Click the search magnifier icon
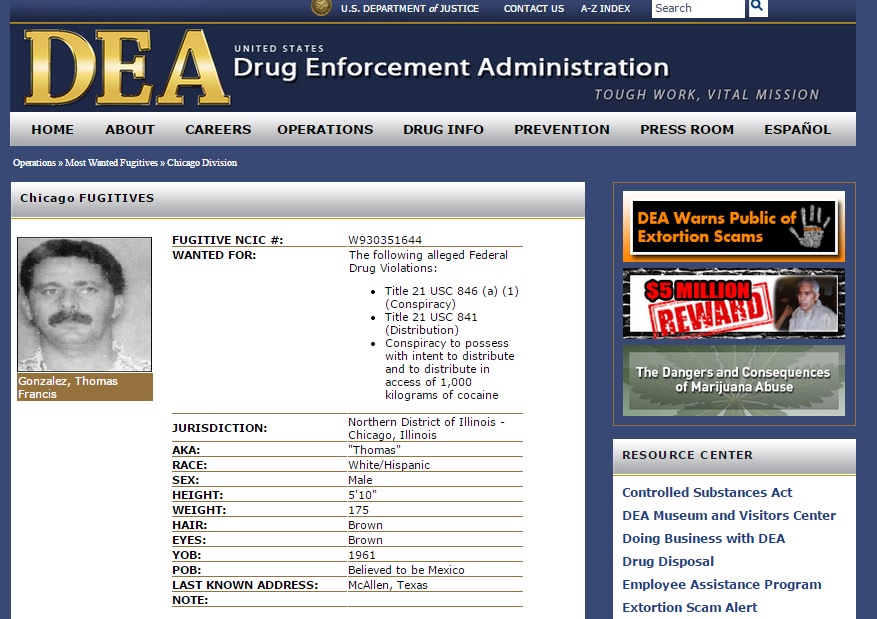Viewport: 877px width, 619px height. pyautogui.click(x=757, y=8)
